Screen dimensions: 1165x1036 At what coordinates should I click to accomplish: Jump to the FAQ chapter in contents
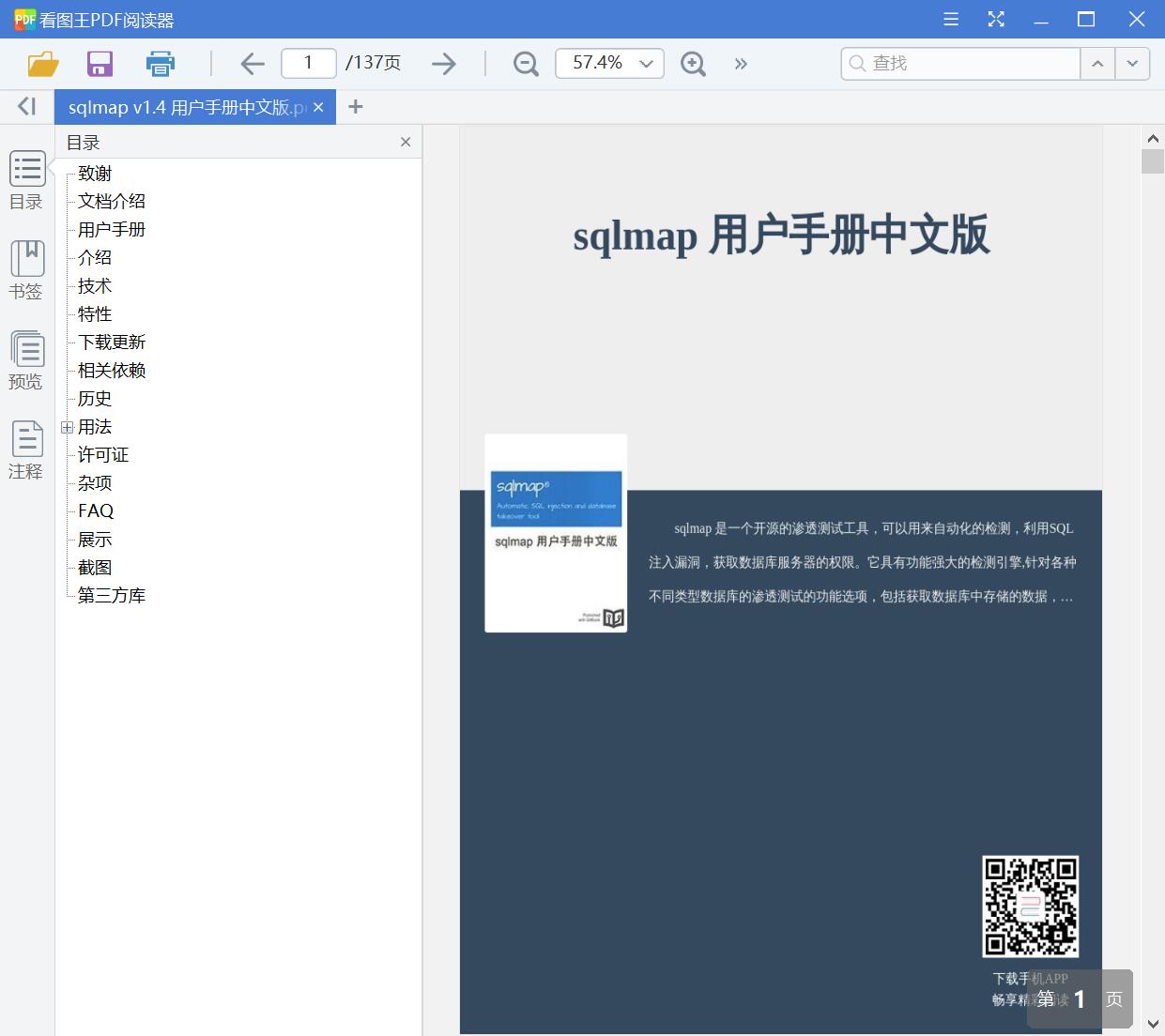(x=96, y=510)
